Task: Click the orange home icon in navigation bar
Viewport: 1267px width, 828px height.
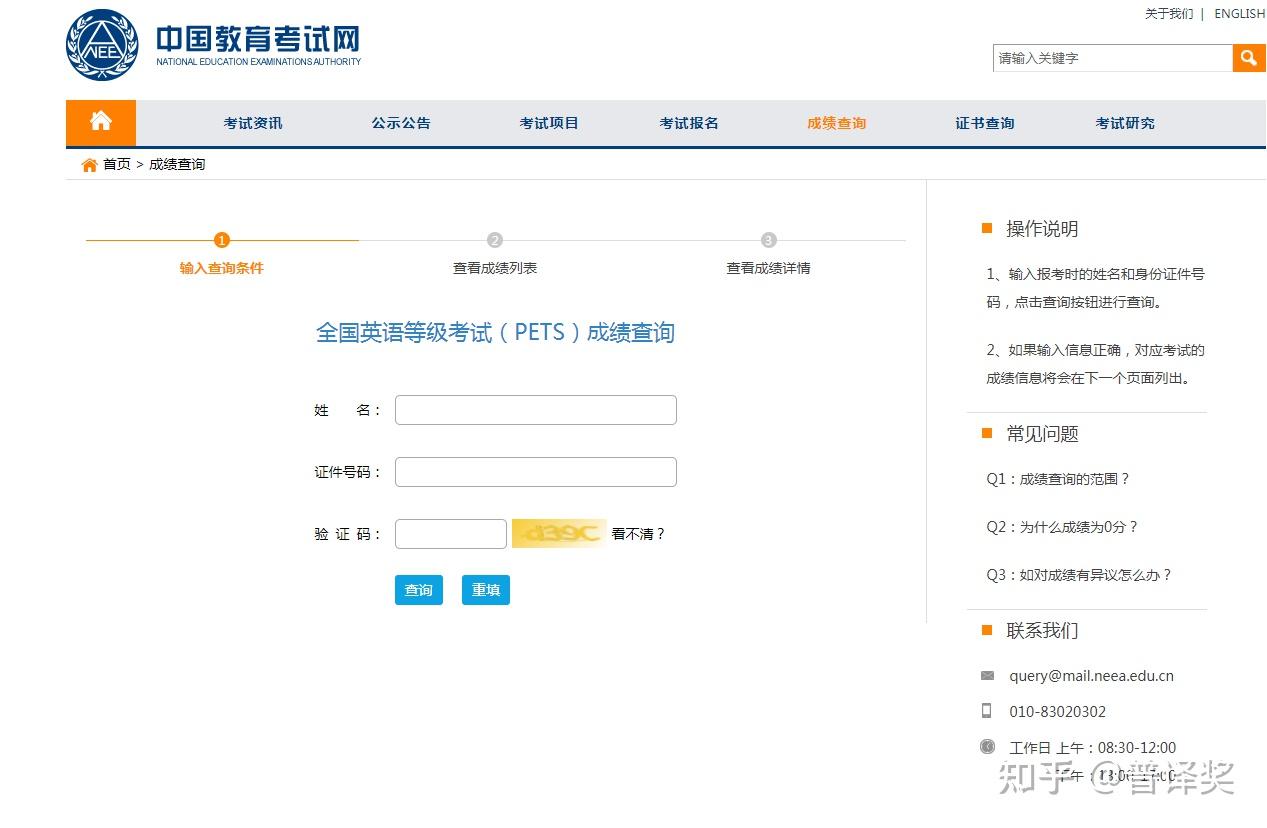Action: coord(101,122)
